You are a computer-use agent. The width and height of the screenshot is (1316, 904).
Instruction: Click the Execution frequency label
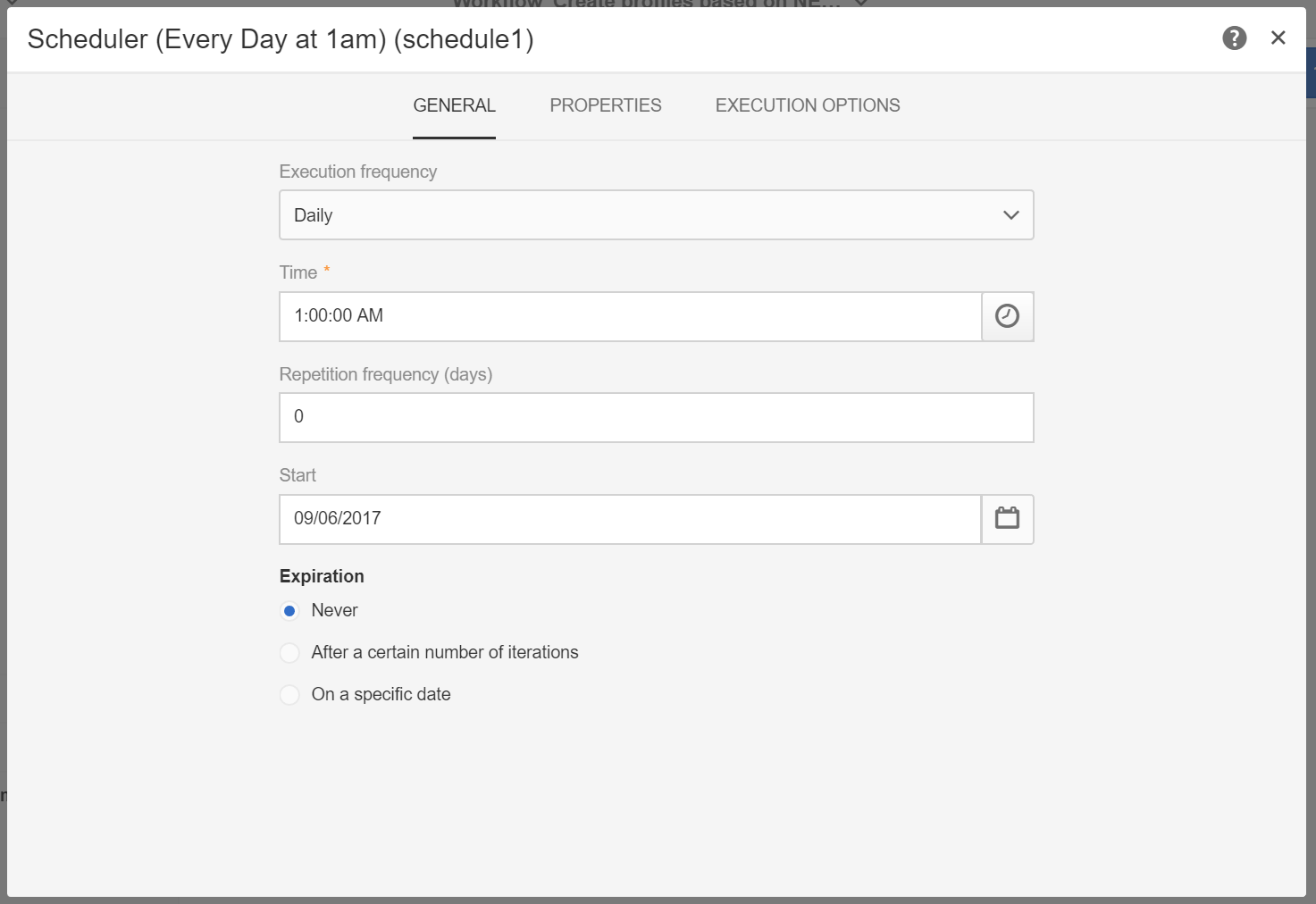pyautogui.click(x=357, y=172)
